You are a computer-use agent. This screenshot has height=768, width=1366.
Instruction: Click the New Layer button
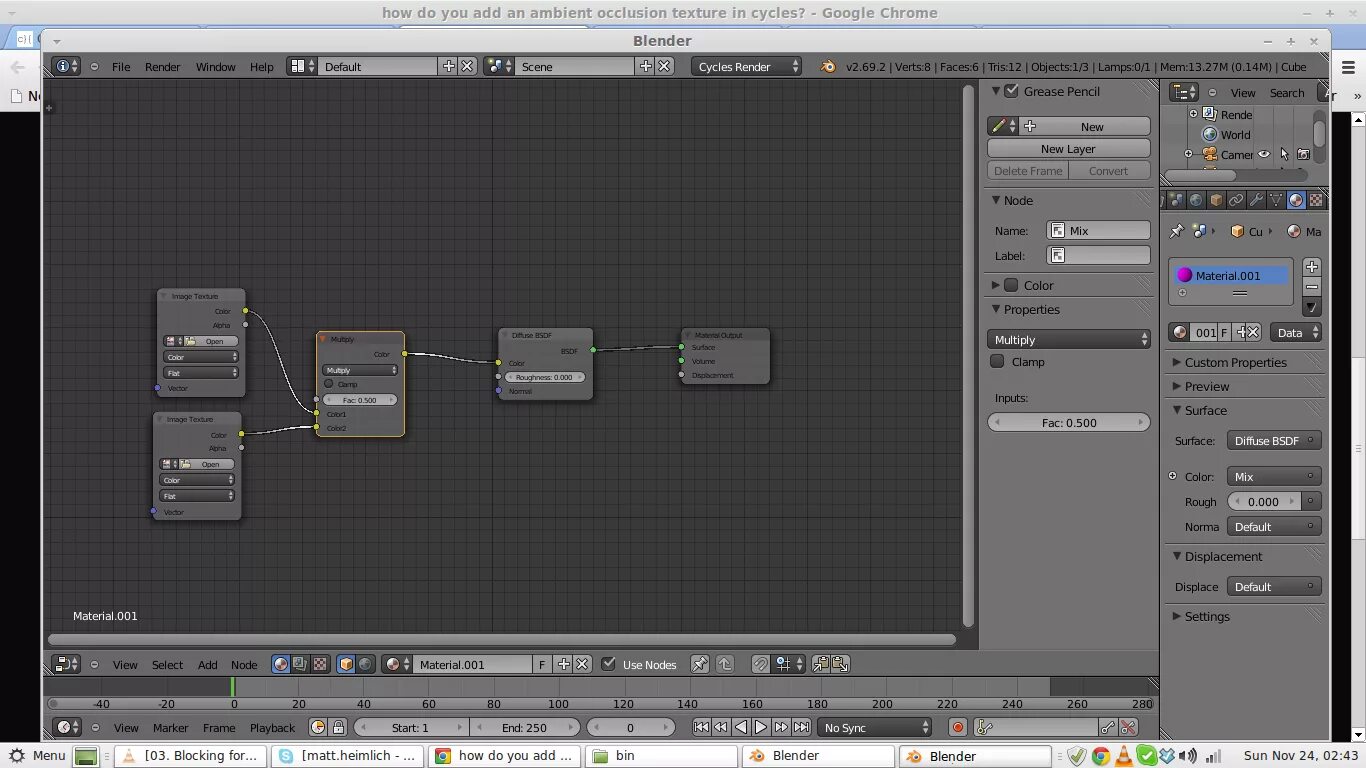[1068, 148]
